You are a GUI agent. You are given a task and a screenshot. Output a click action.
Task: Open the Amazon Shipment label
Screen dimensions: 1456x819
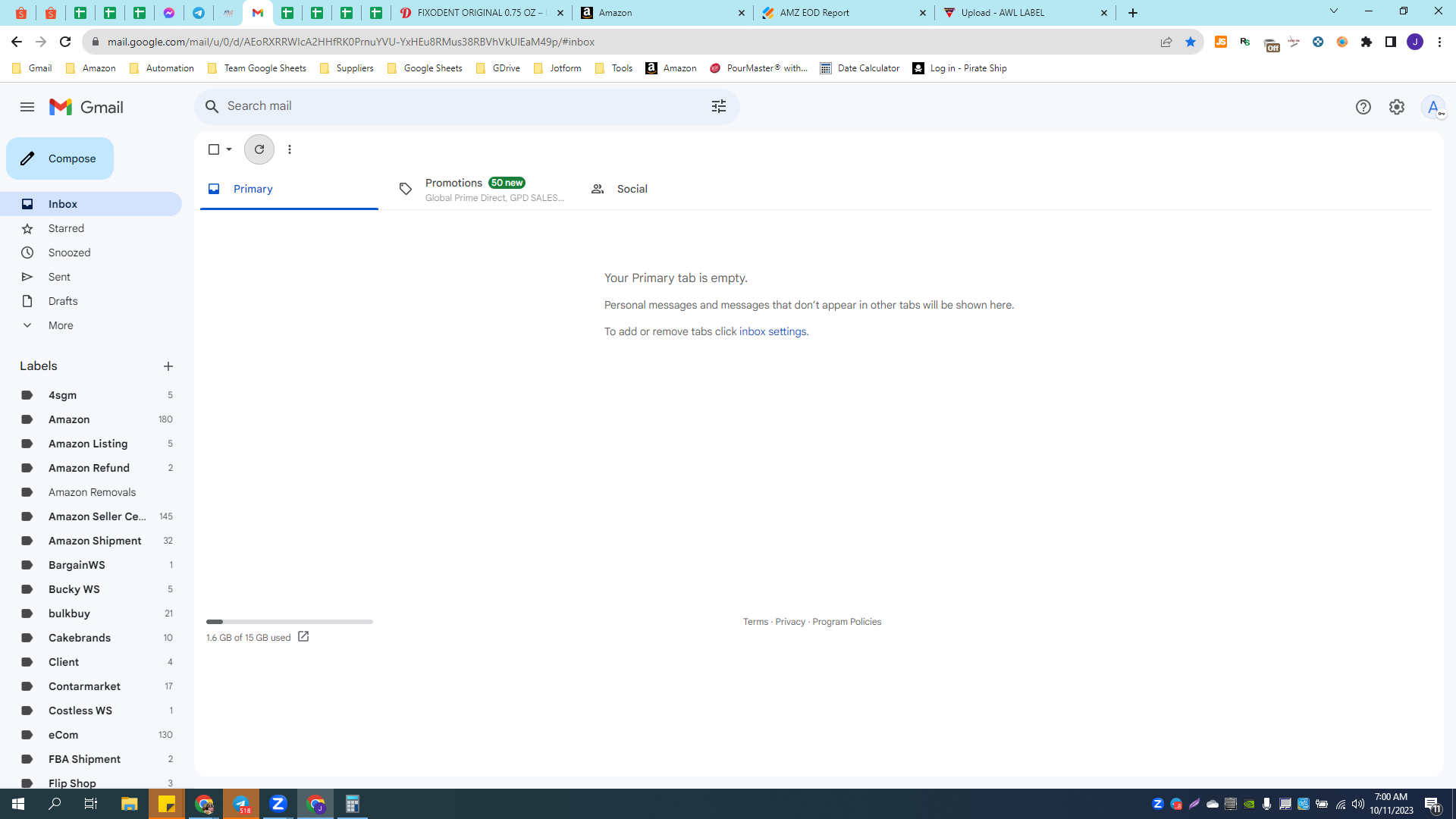pos(91,541)
